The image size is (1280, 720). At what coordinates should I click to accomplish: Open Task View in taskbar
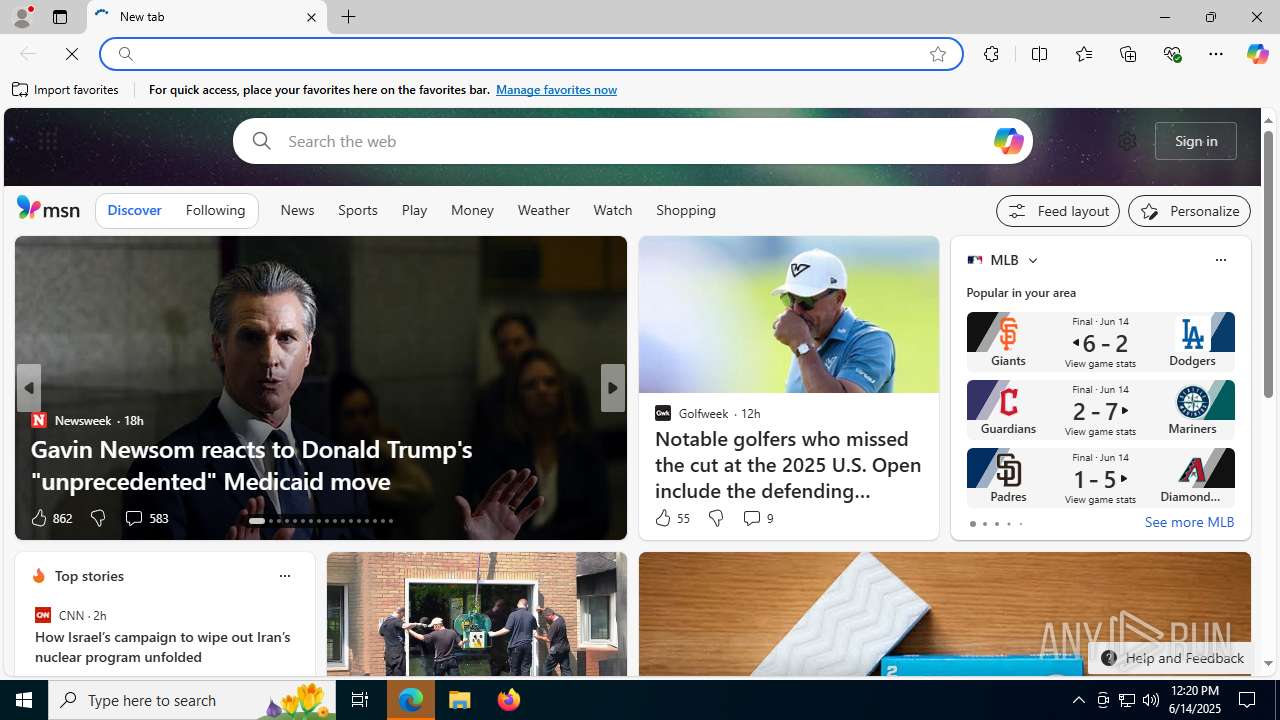pos(359,700)
